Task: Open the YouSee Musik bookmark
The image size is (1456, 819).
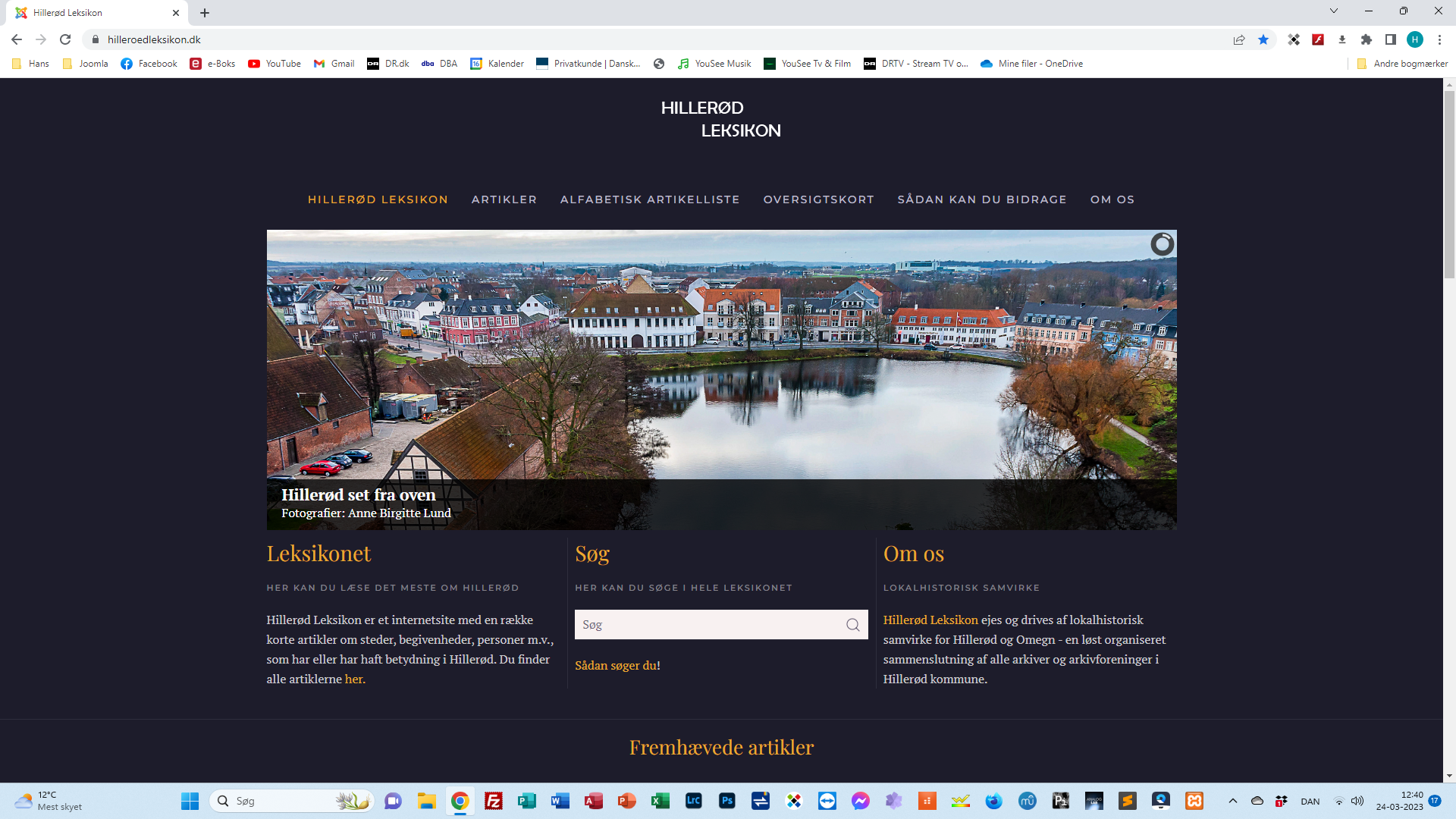Action: (x=714, y=64)
